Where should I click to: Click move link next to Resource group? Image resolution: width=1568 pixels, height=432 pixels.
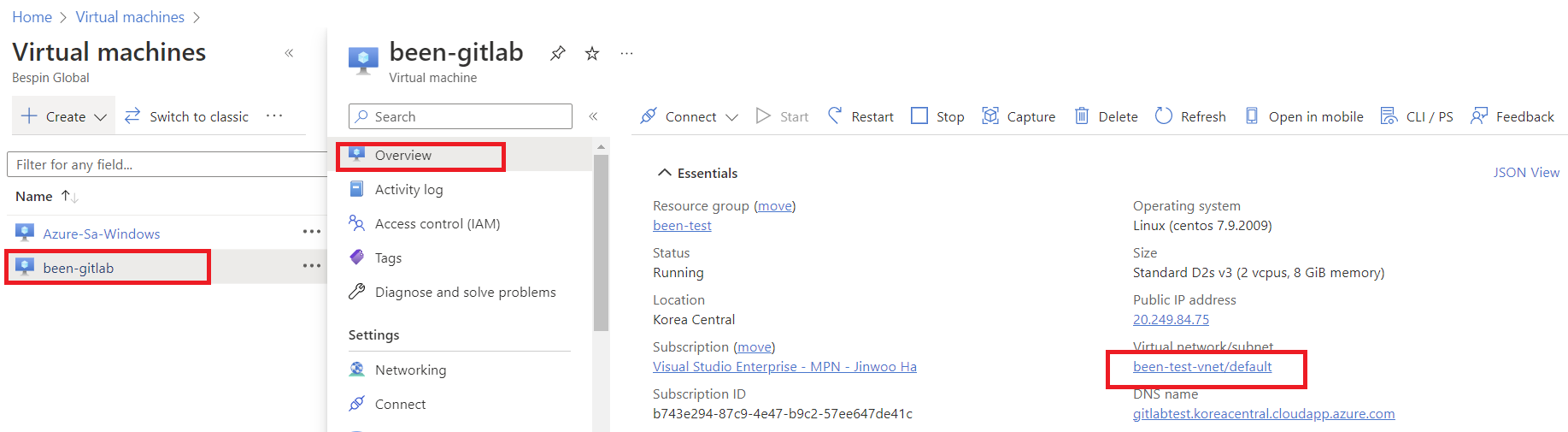[x=775, y=206]
